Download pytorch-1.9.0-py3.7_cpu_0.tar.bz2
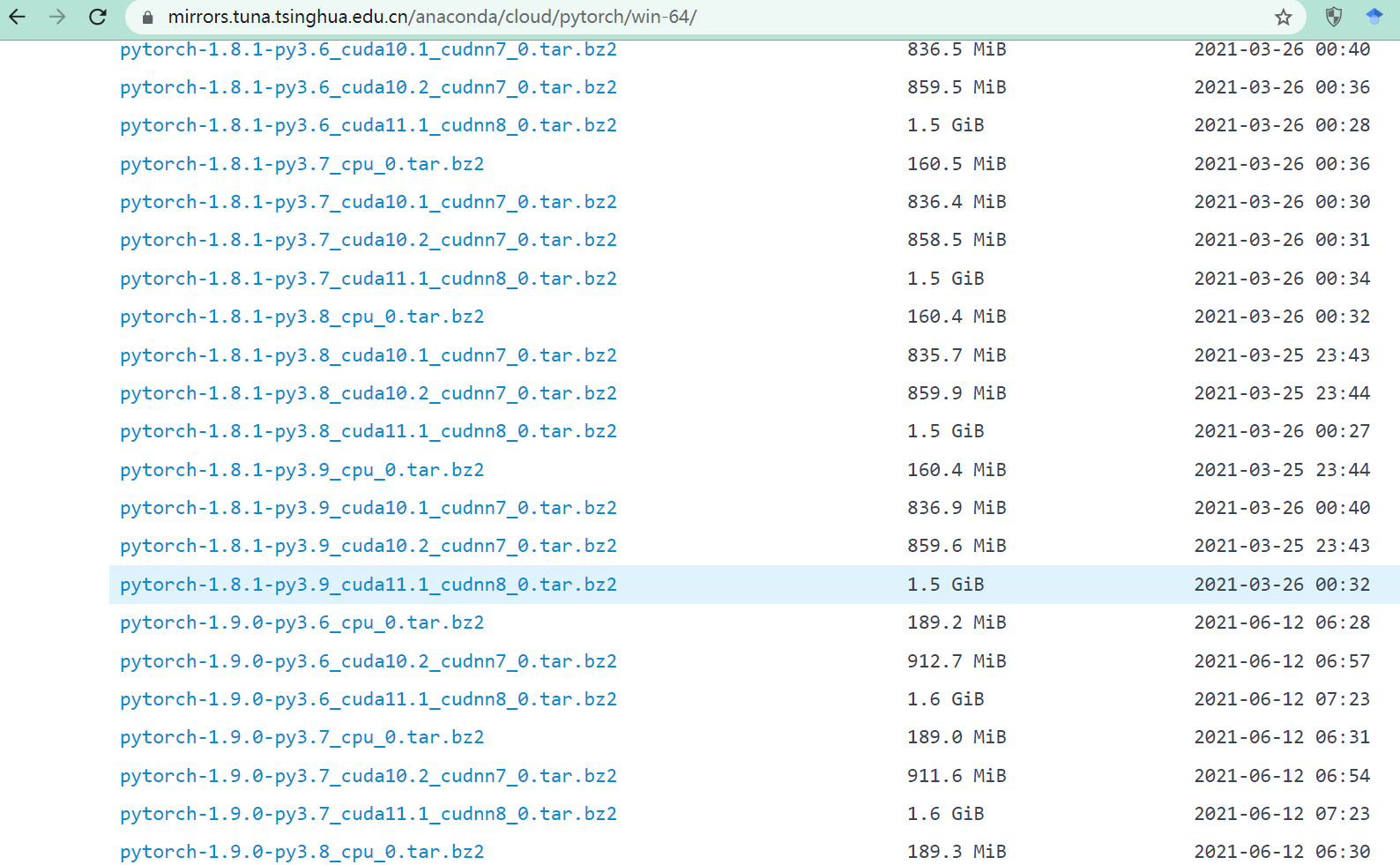 point(302,738)
